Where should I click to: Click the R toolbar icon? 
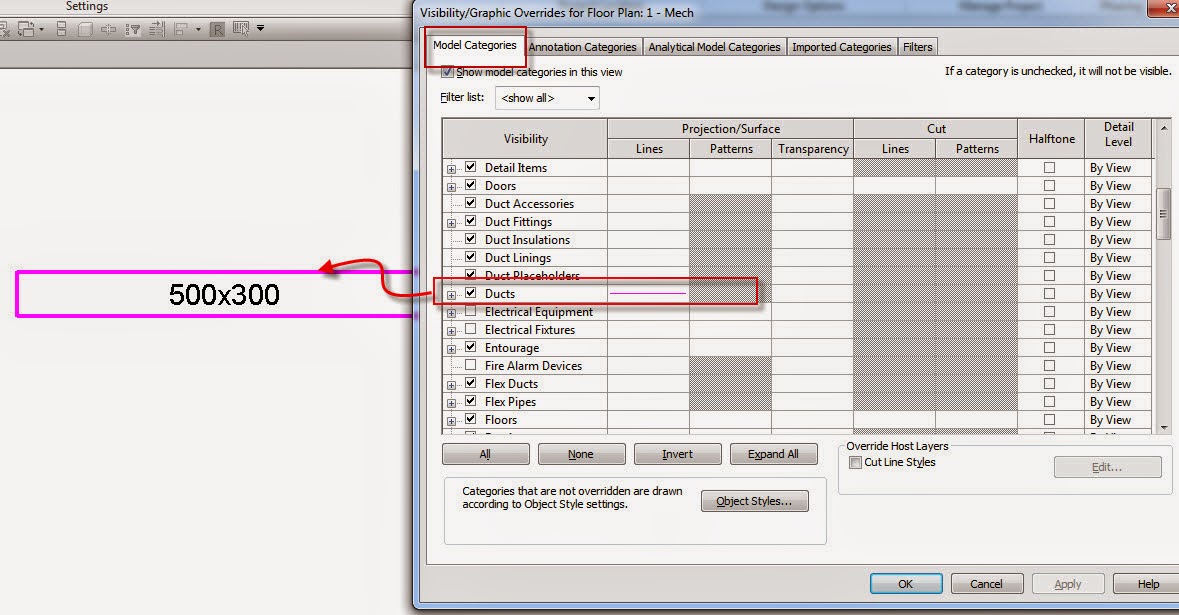pos(215,28)
